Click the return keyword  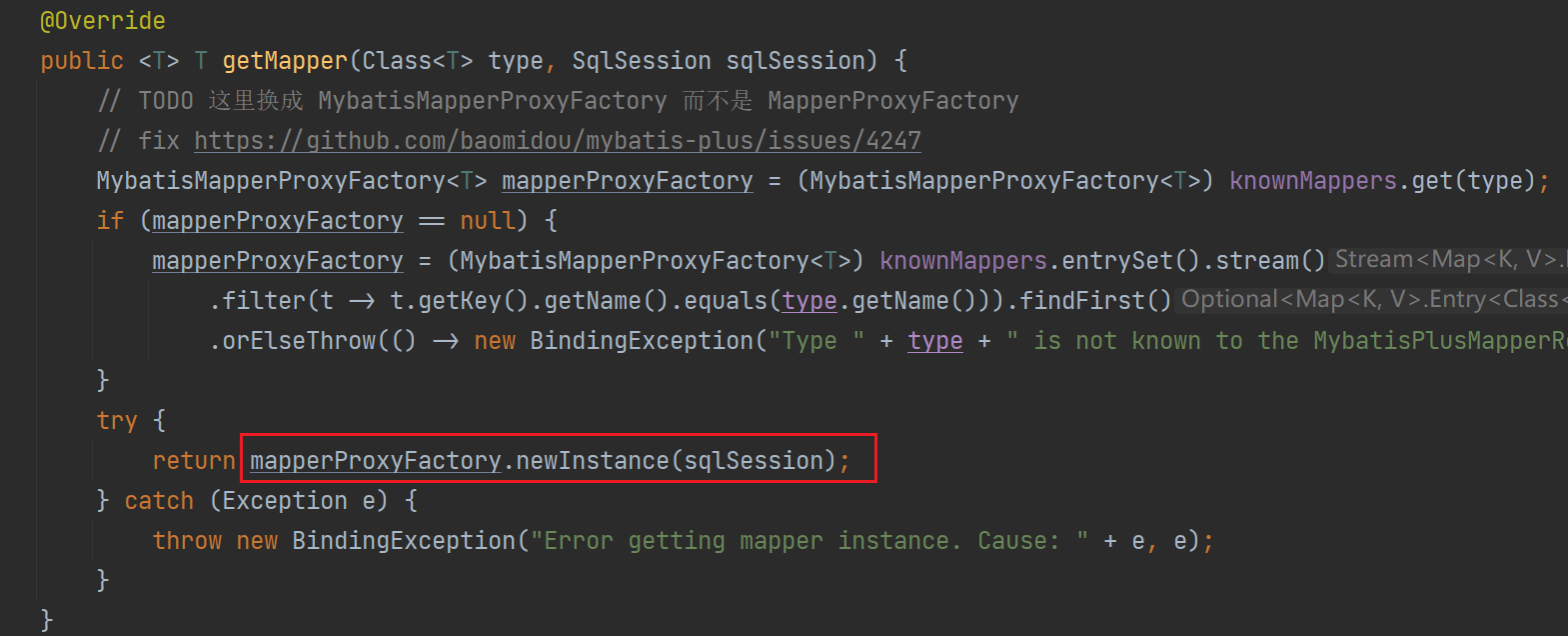tap(194, 461)
